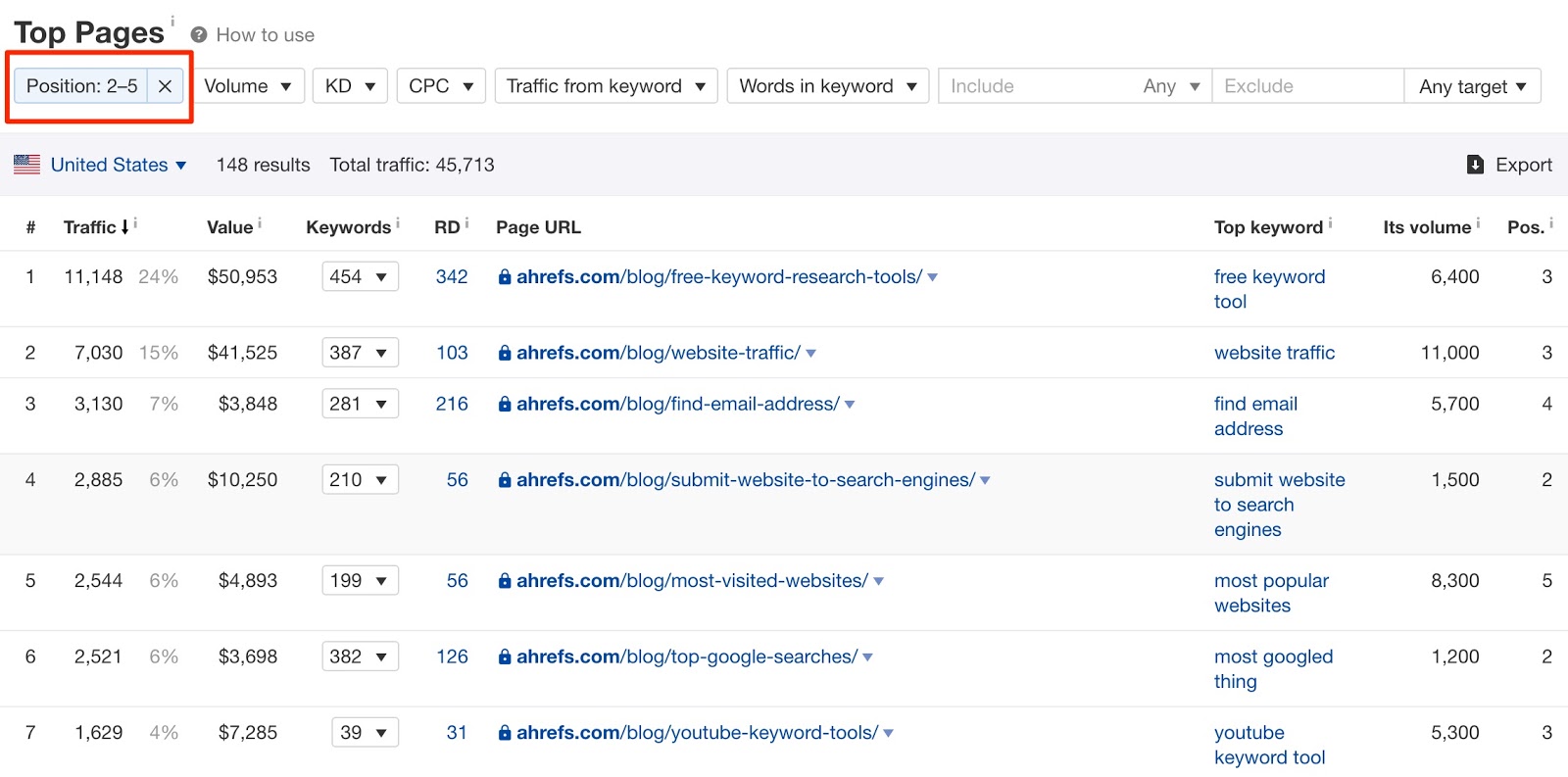Click lock icon beside website-traffic URL
Viewport: 1568px width, 777px height.
coord(505,353)
